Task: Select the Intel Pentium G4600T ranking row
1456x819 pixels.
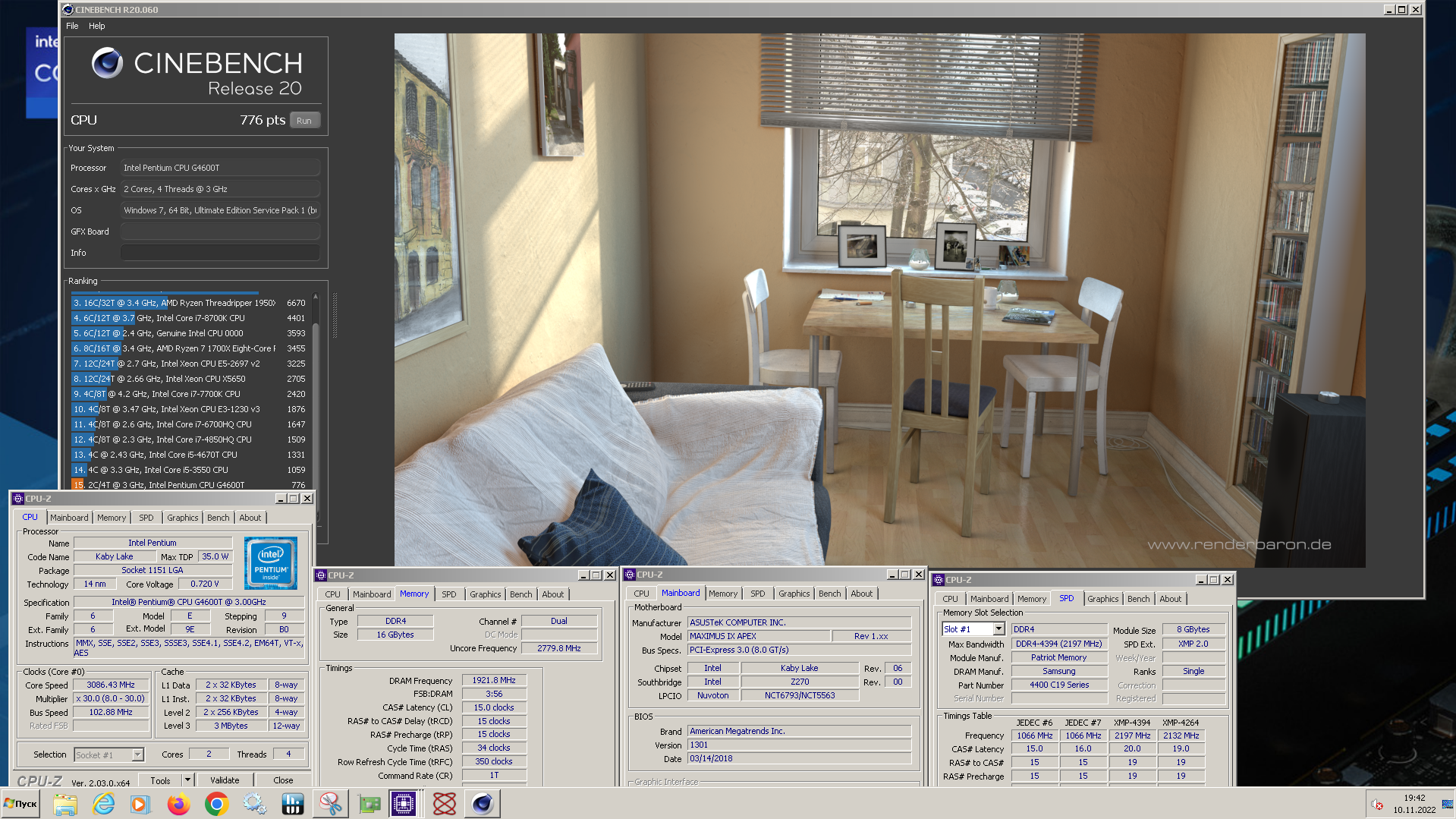Action: [x=189, y=485]
